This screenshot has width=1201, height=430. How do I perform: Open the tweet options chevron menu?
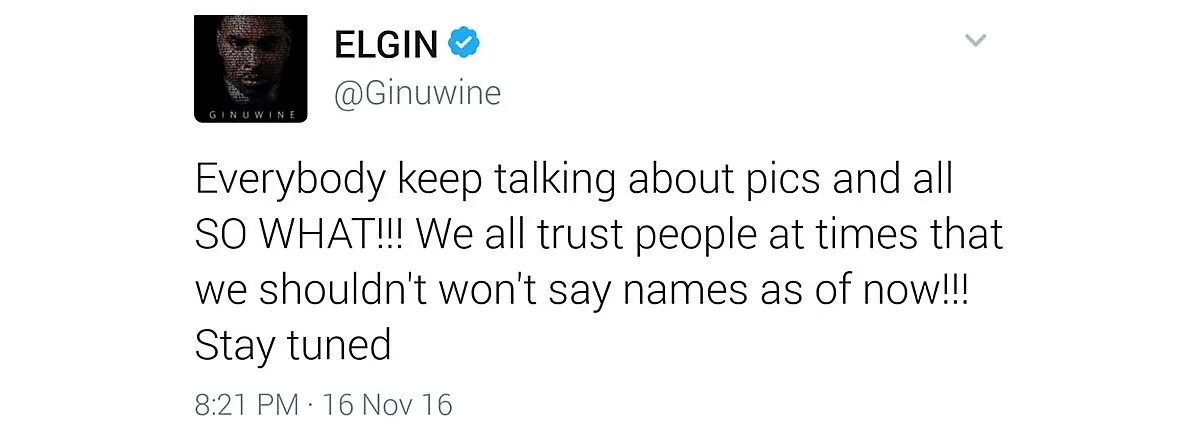[x=975, y=41]
